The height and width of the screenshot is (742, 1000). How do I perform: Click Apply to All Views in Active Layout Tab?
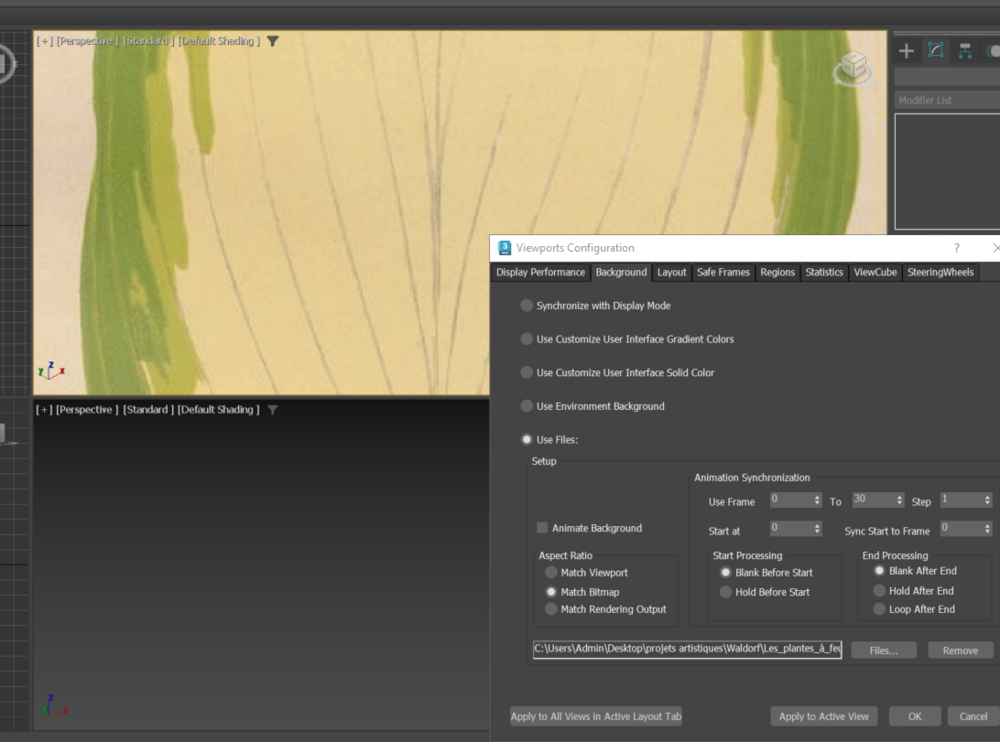(596, 716)
